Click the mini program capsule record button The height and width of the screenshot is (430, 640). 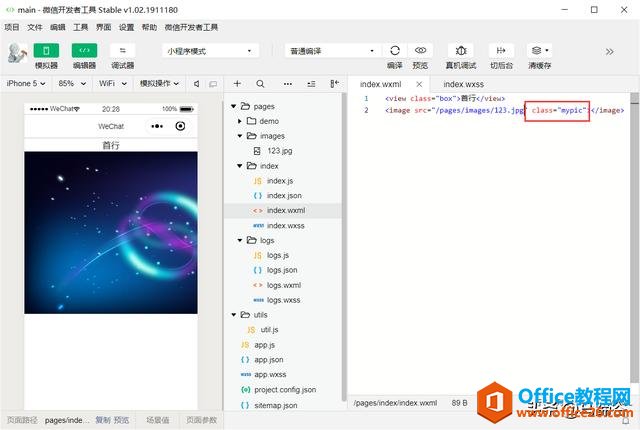pos(180,126)
